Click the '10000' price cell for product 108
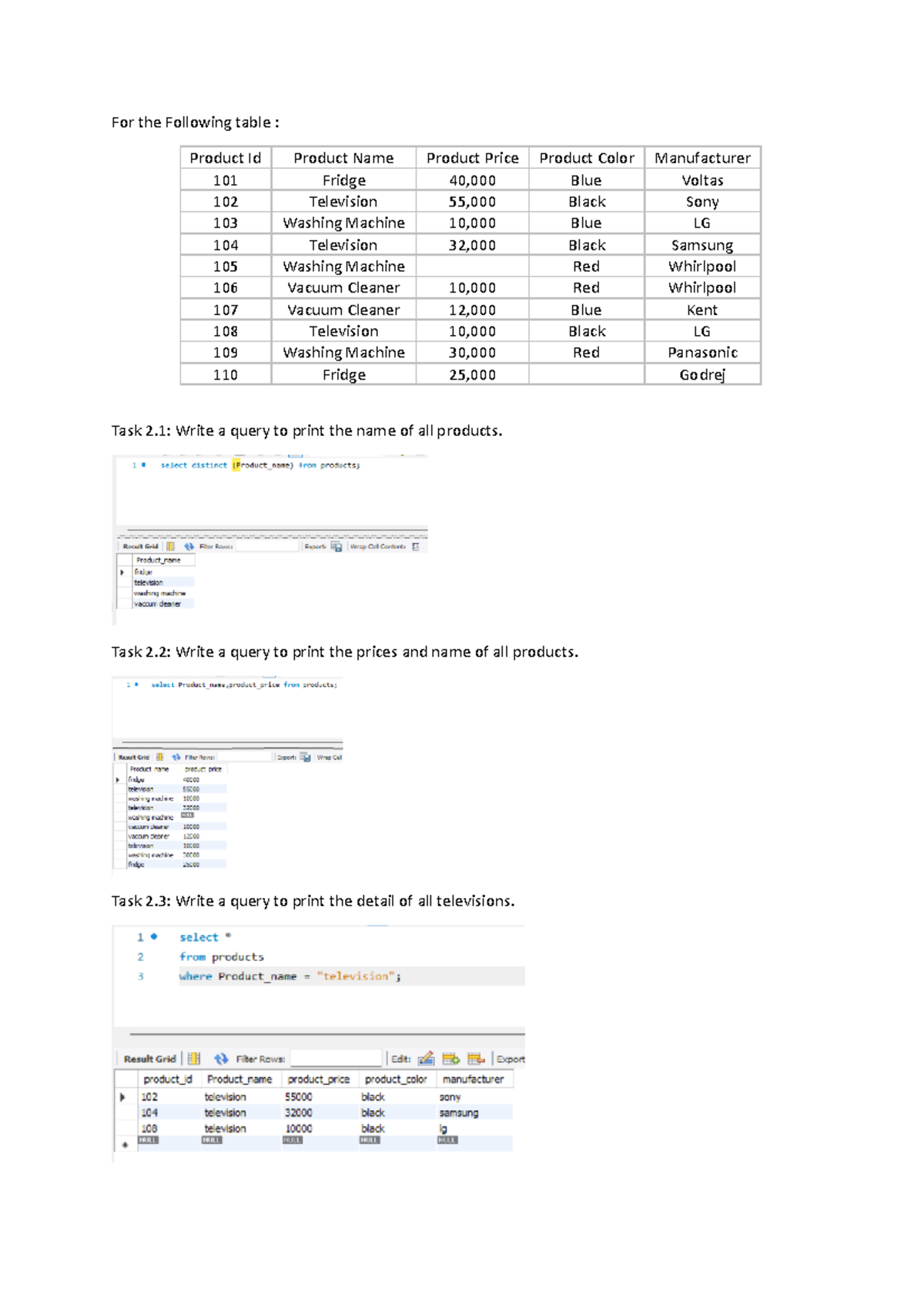 [299, 1129]
